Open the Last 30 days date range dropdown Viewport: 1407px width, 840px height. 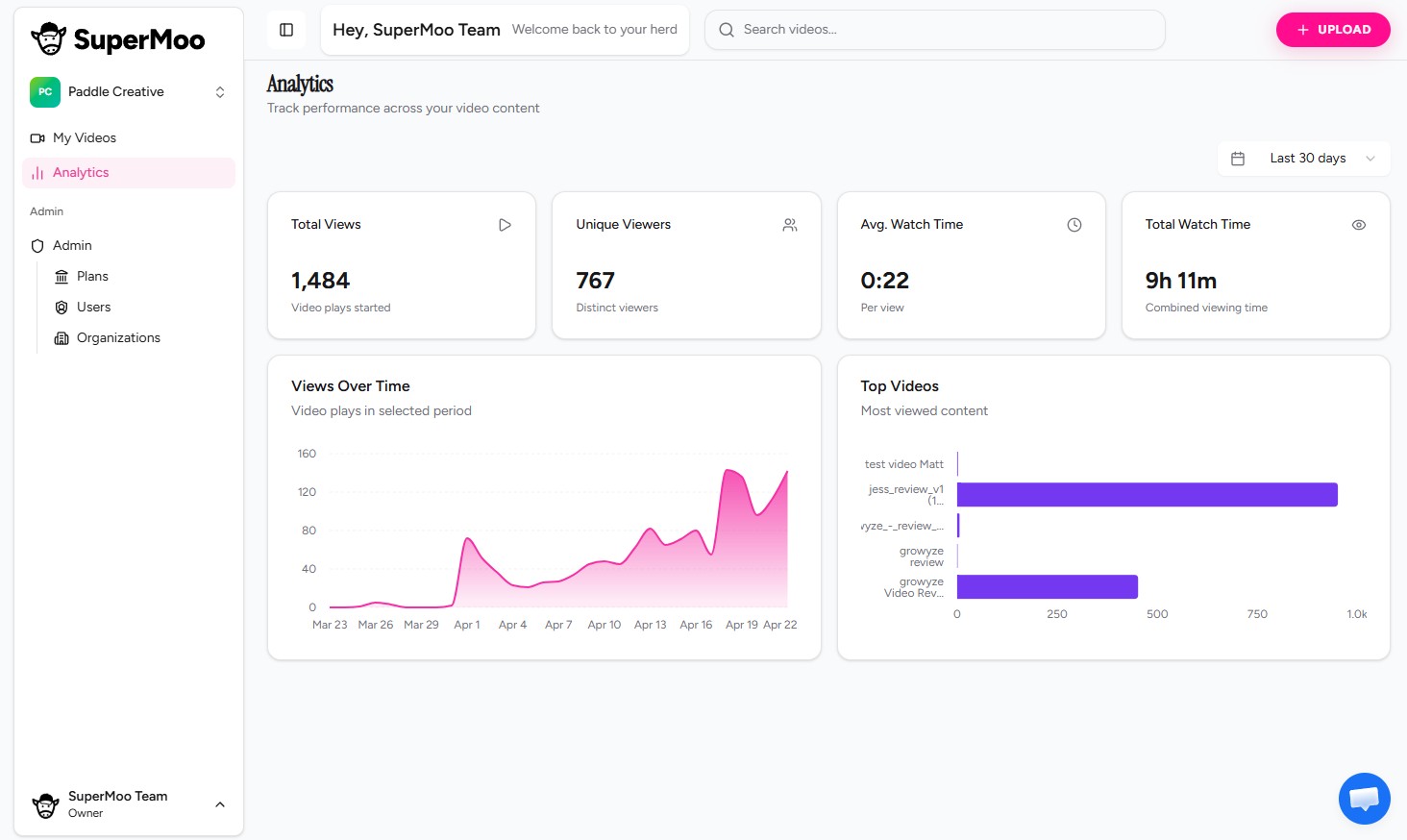tap(1303, 158)
